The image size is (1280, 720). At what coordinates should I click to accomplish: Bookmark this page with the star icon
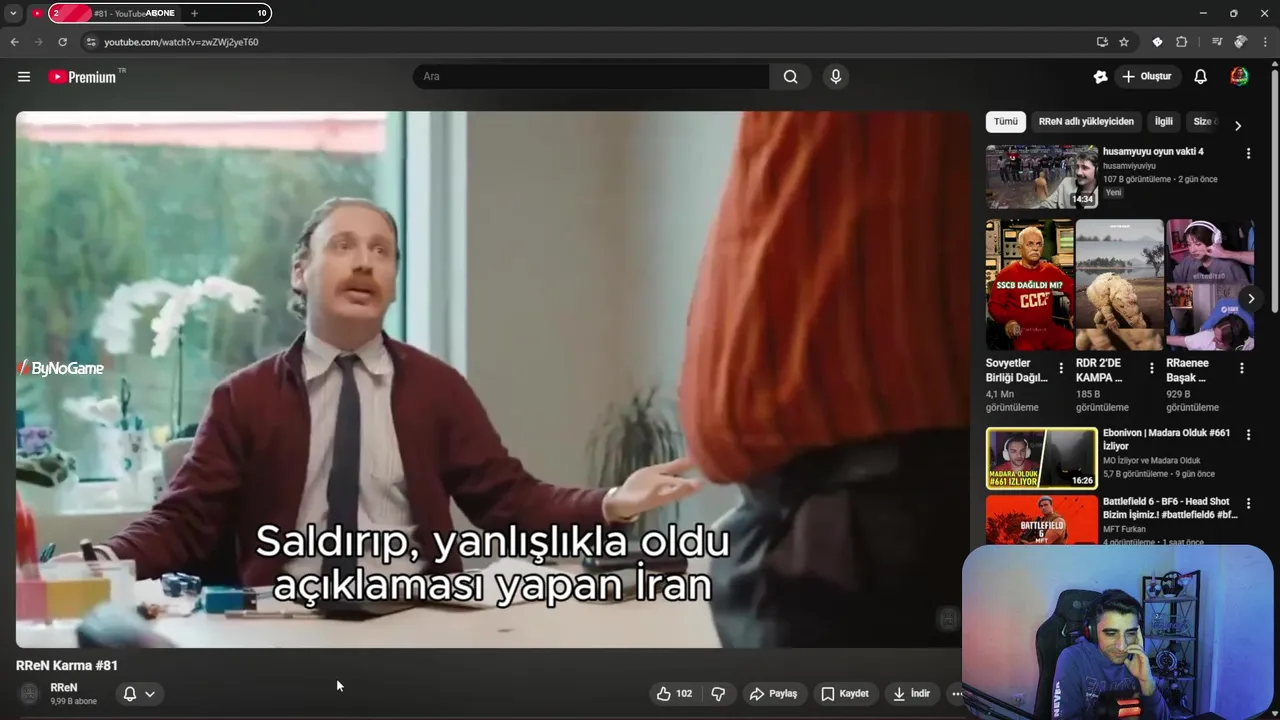1124,42
